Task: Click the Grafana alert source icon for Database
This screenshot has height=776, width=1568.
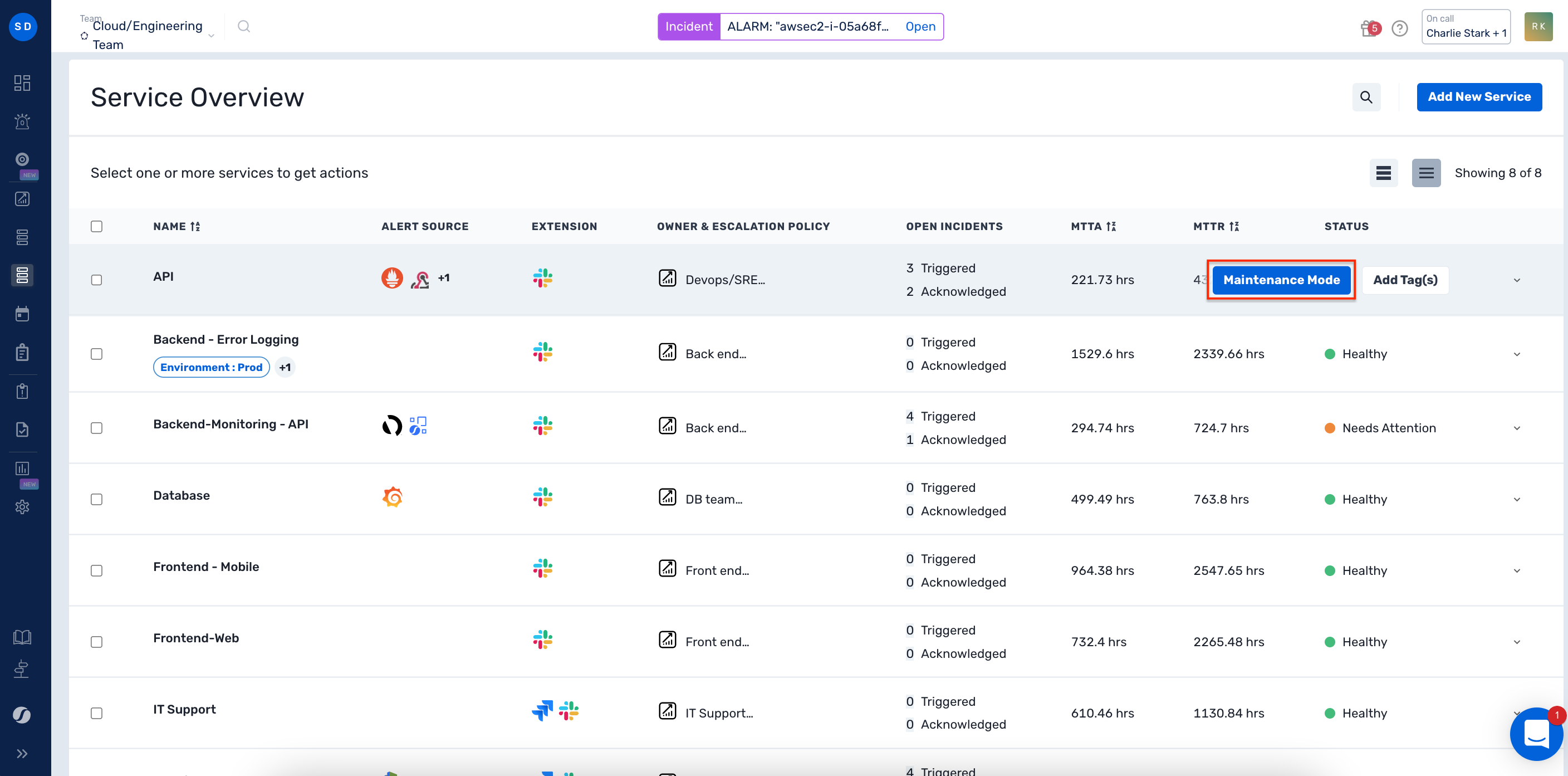Action: tap(393, 497)
